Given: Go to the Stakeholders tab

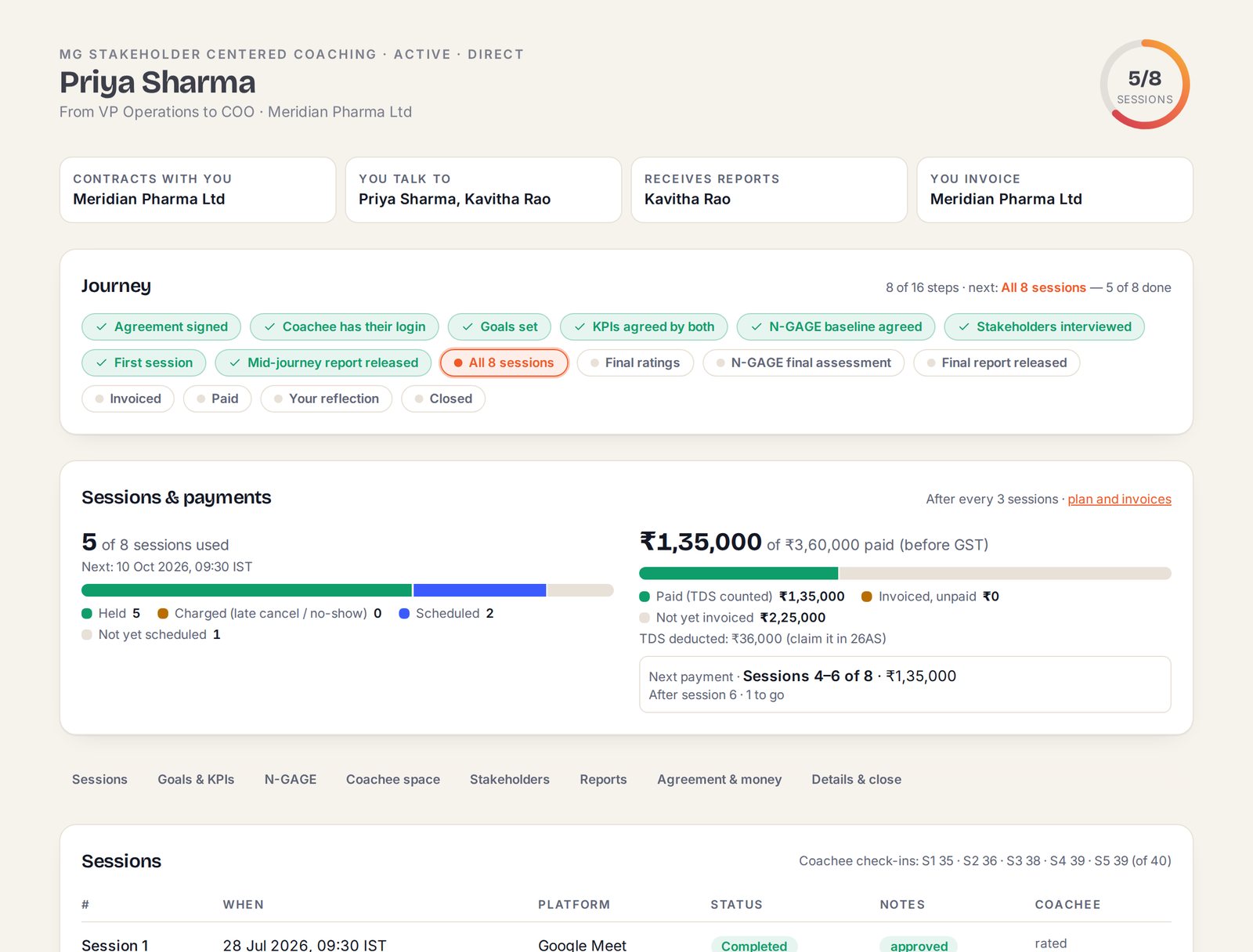Looking at the screenshot, I should (510, 779).
